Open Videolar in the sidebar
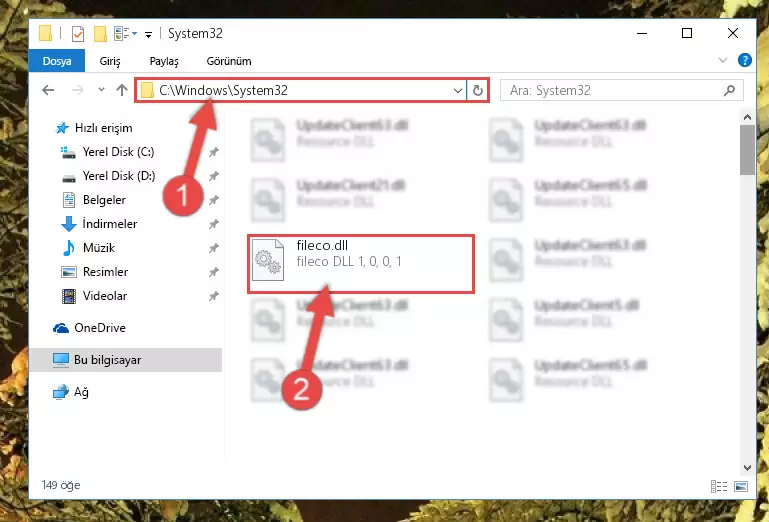 tap(104, 296)
